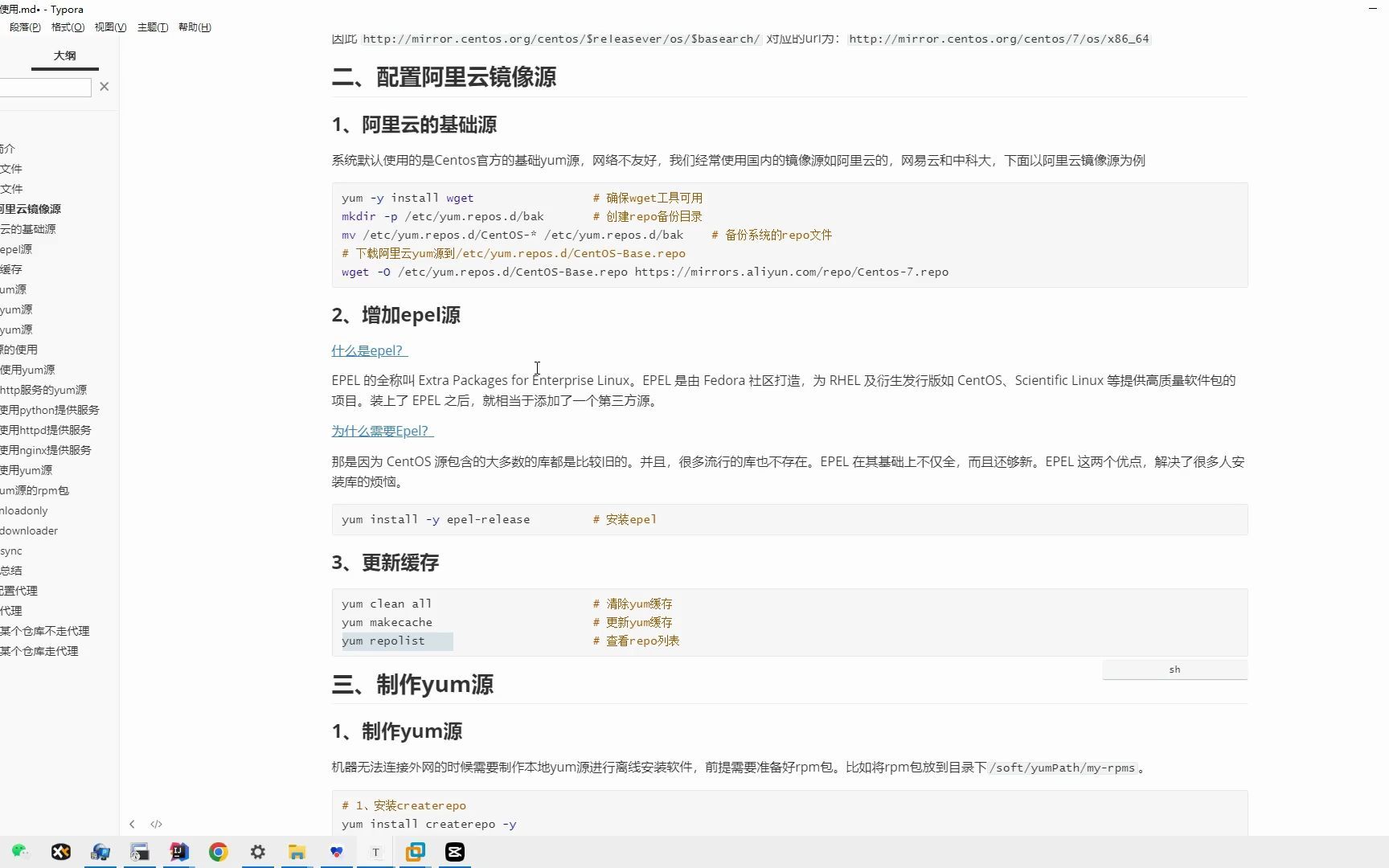Open the 主题(T) menu

pos(153,27)
